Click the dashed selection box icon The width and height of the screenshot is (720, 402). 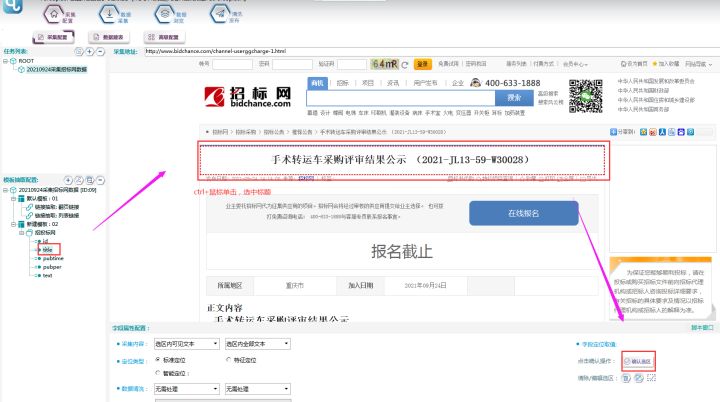[651, 378]
